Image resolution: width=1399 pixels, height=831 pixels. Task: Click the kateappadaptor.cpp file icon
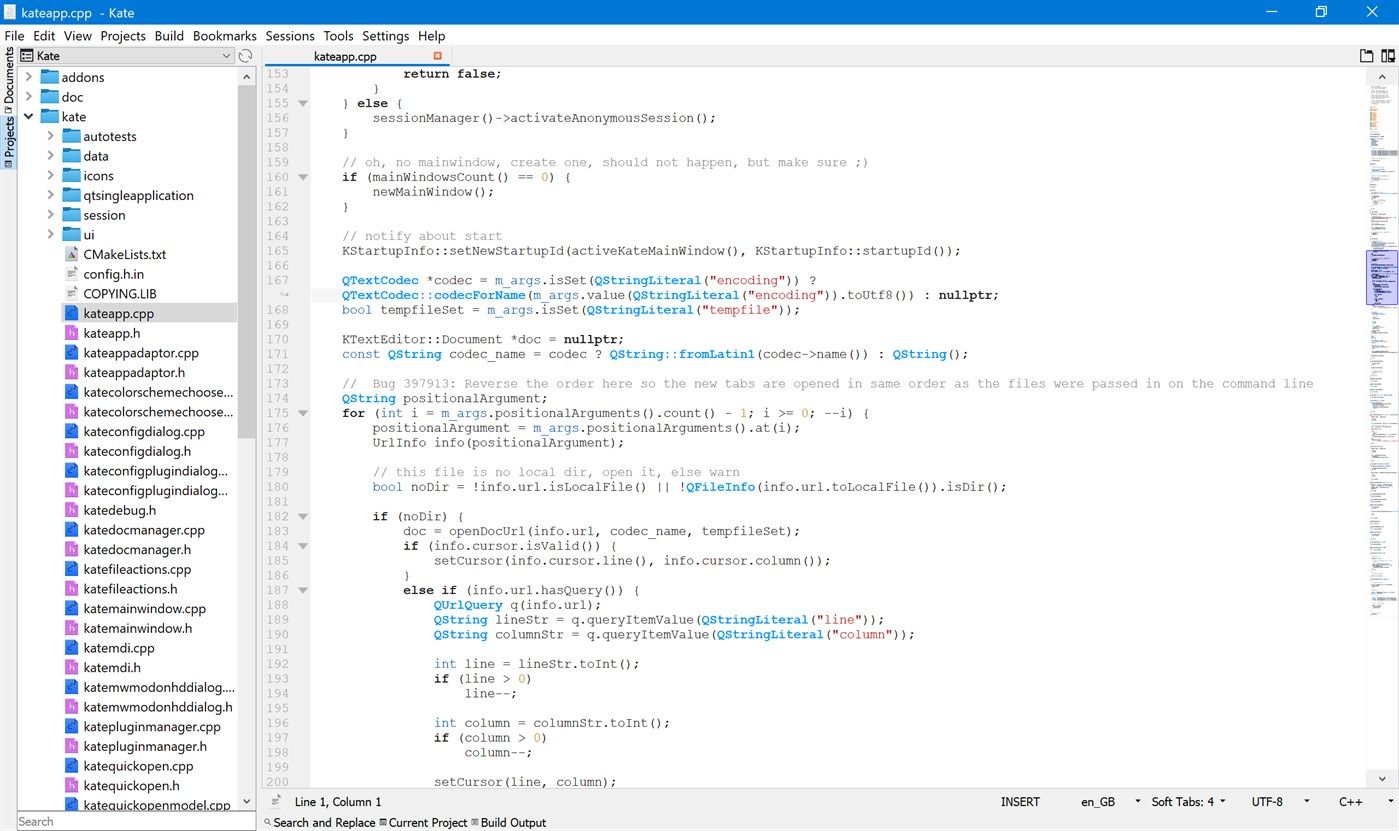(x=71, y=353)
